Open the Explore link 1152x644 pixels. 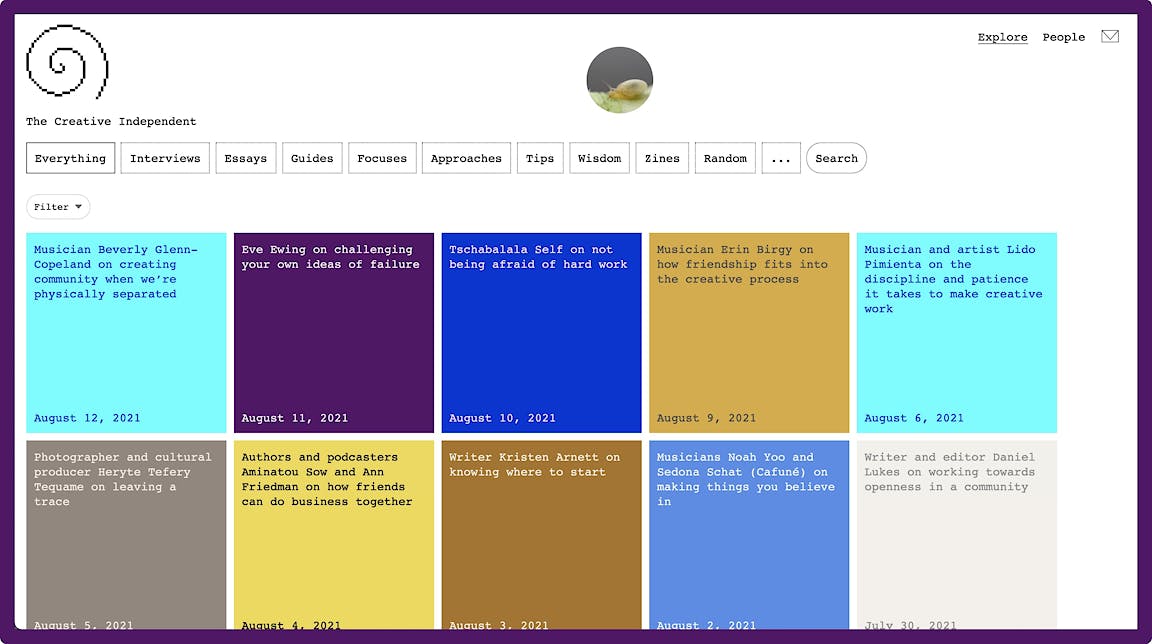(1002, 37)
